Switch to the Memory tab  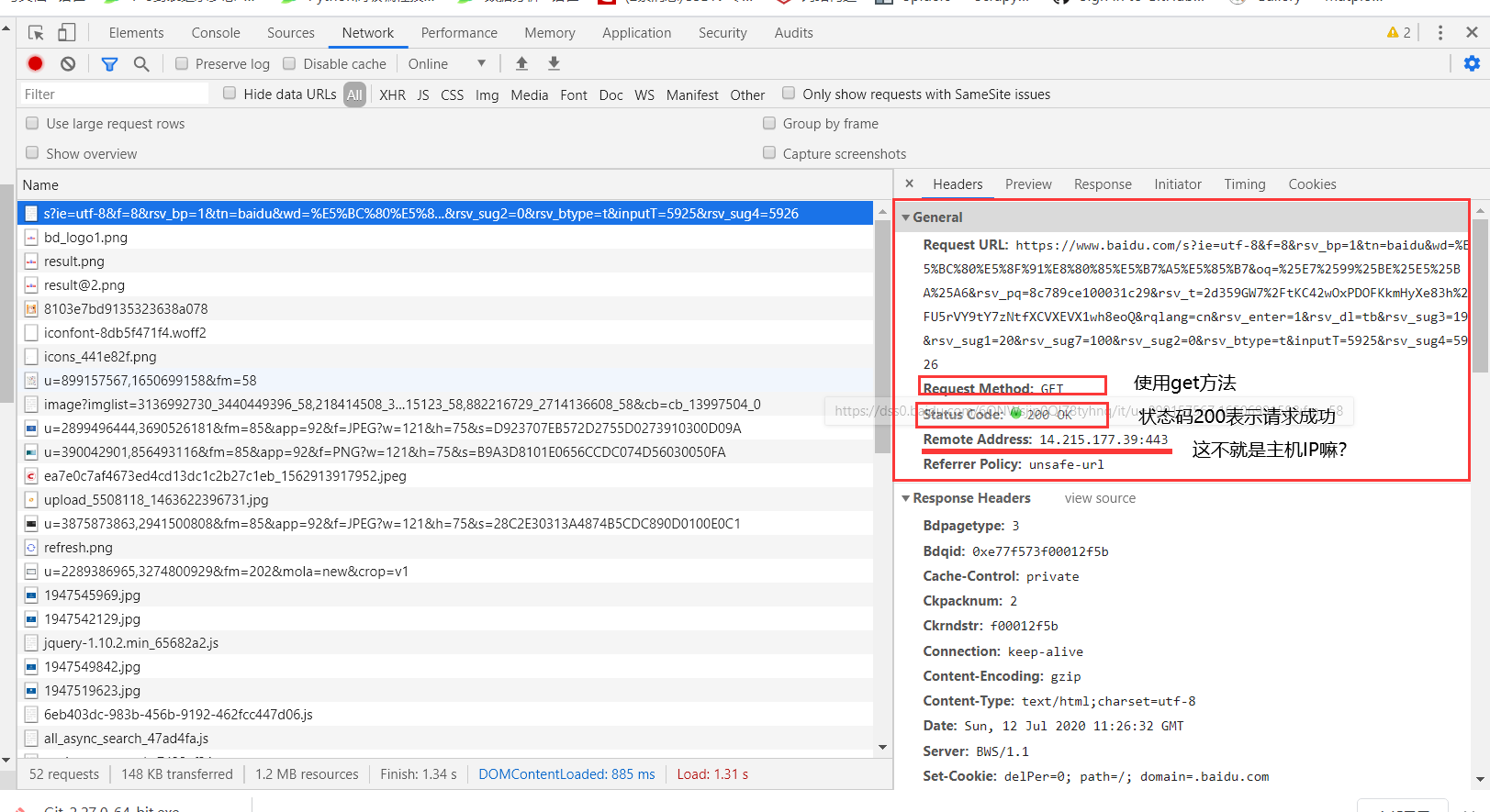click(550, 33)
